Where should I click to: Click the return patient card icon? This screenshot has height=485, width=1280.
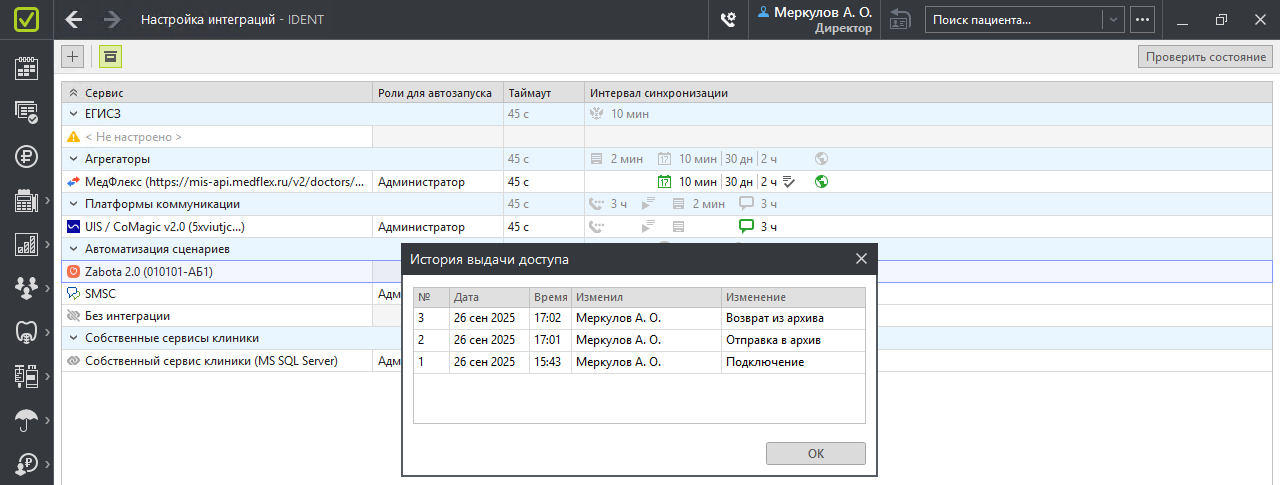(x=900, y=20)
